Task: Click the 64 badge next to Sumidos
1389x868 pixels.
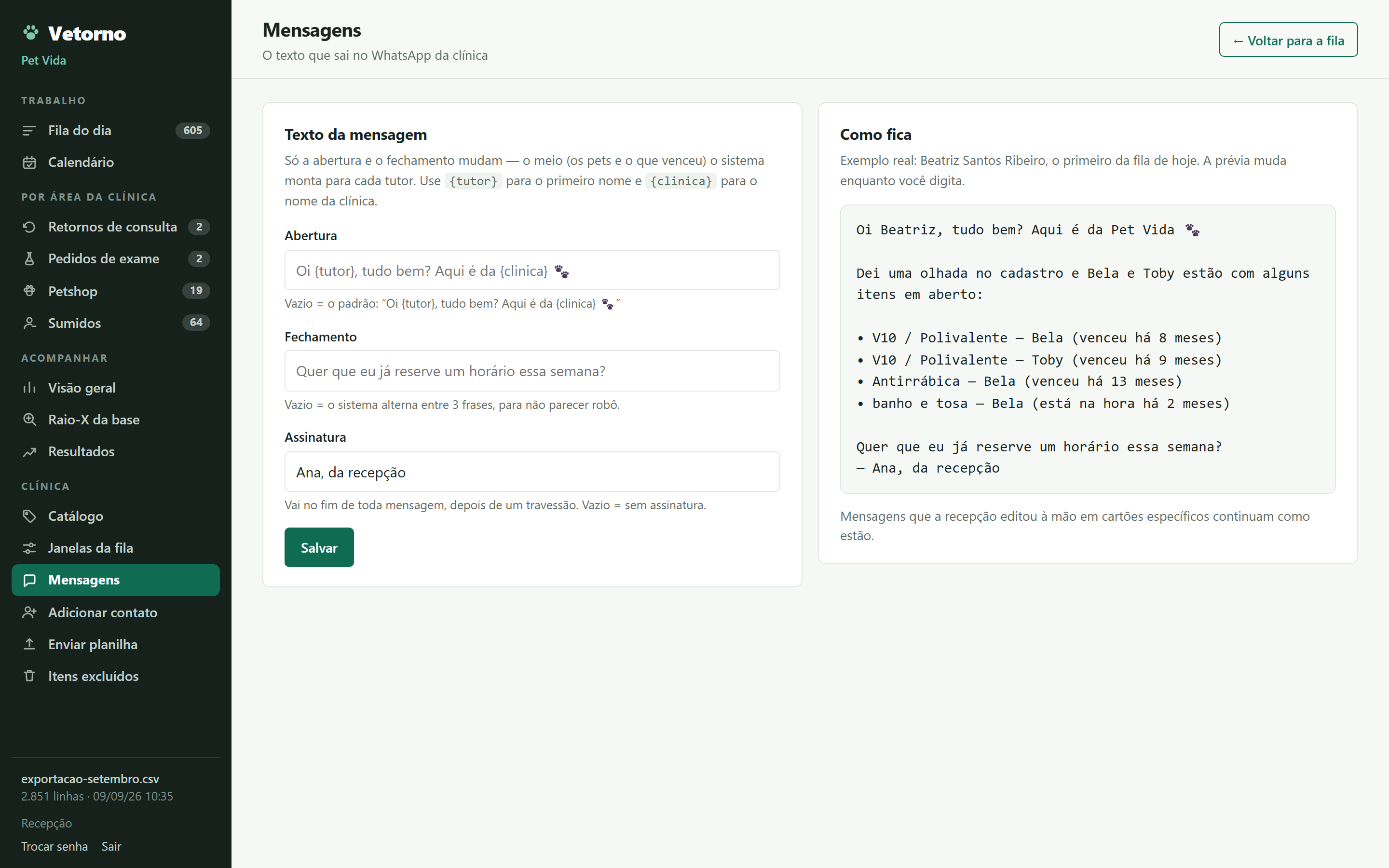Action: pos(196,323)
